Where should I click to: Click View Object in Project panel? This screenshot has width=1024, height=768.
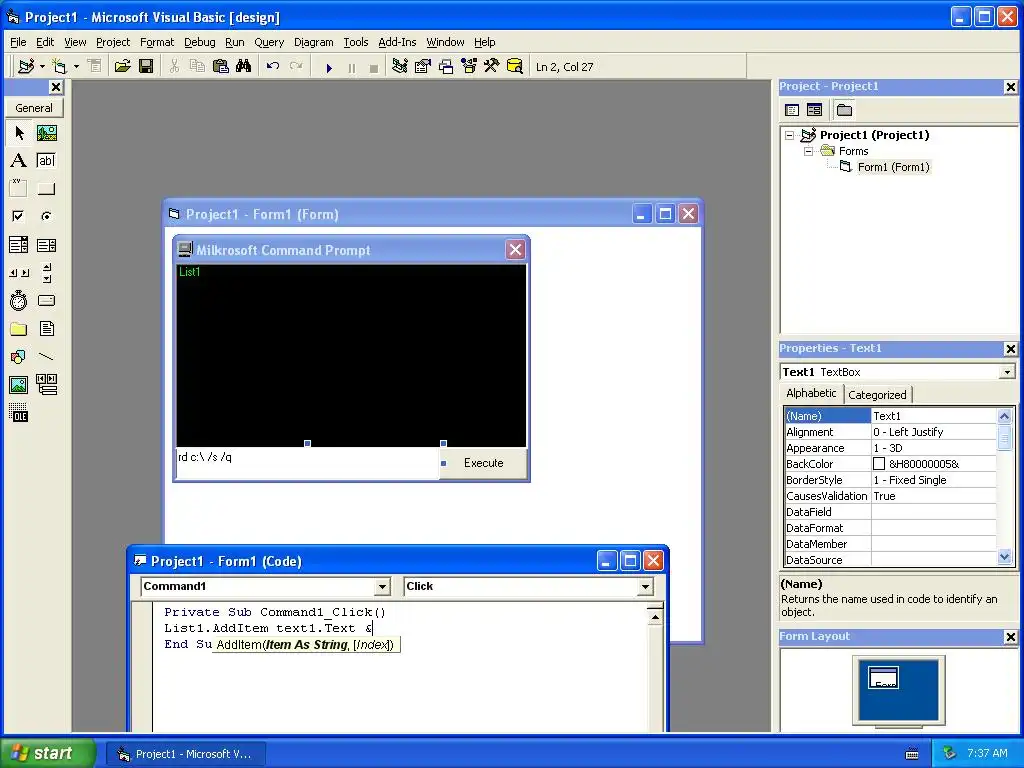point(814,110)
